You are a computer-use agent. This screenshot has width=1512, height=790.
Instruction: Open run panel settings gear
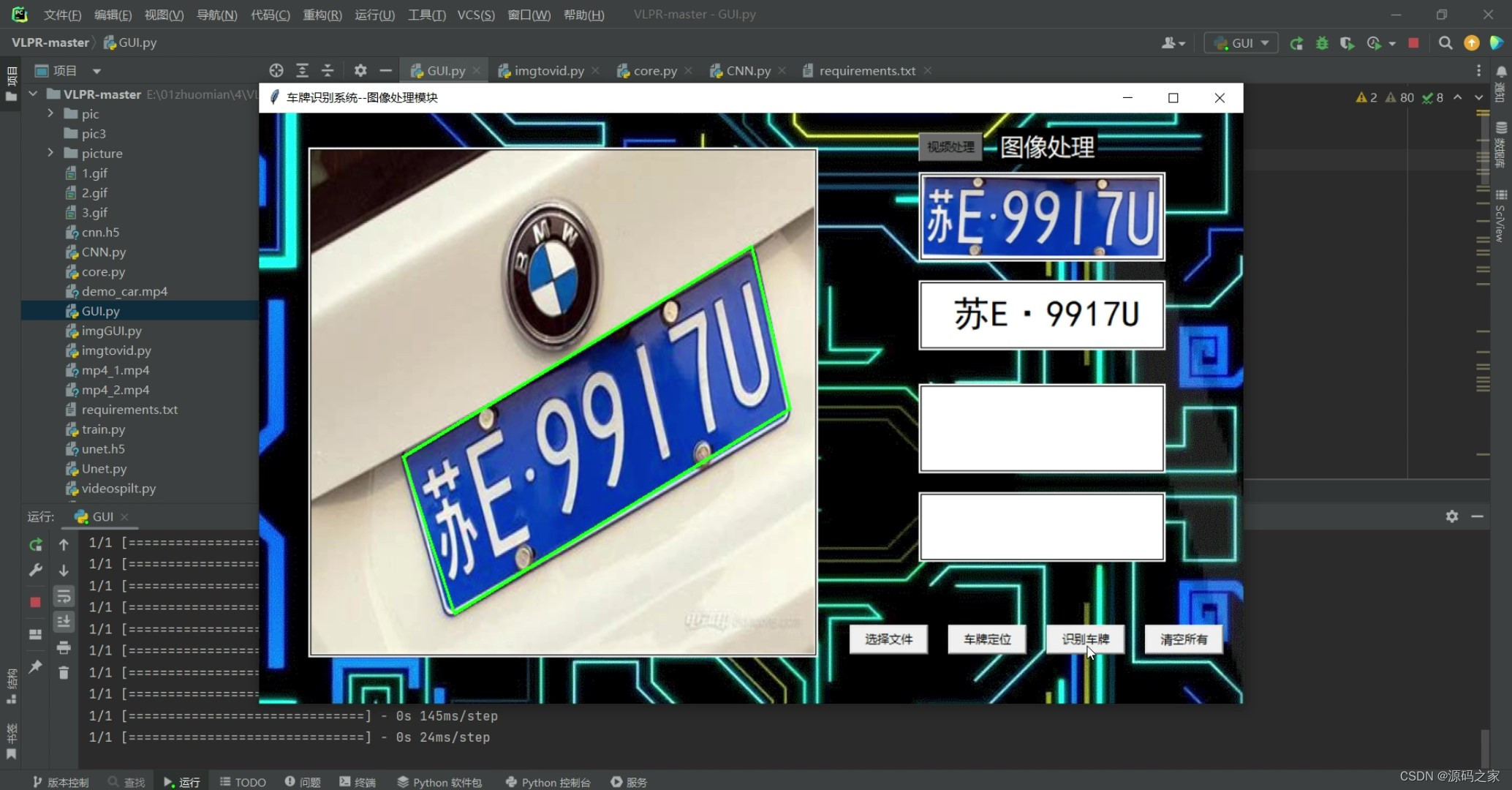pyautogui.click(x=1452, y=516)
